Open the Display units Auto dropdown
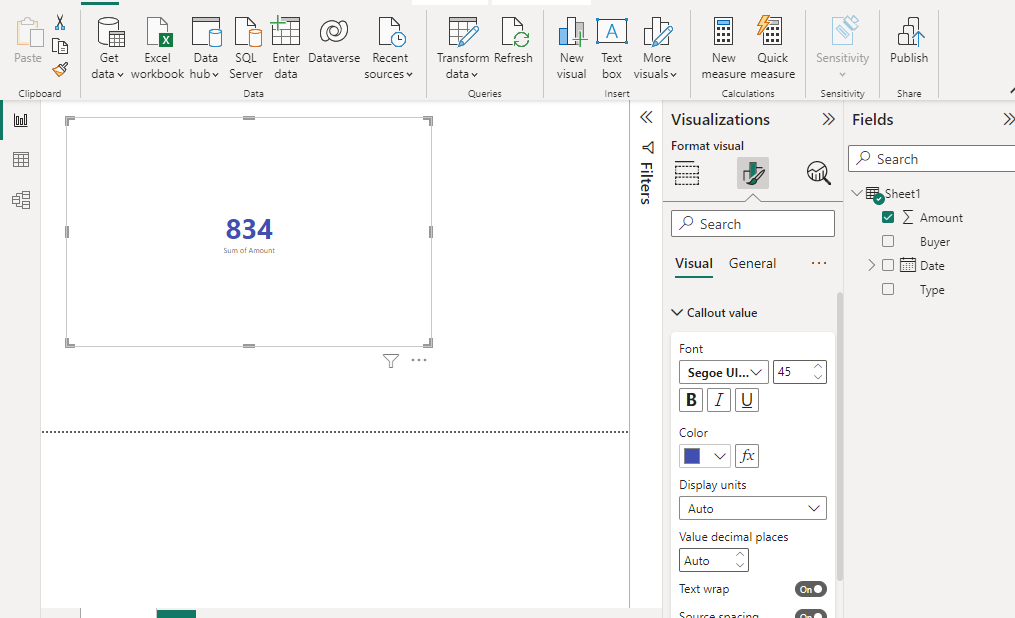 (x=753, y=508)
